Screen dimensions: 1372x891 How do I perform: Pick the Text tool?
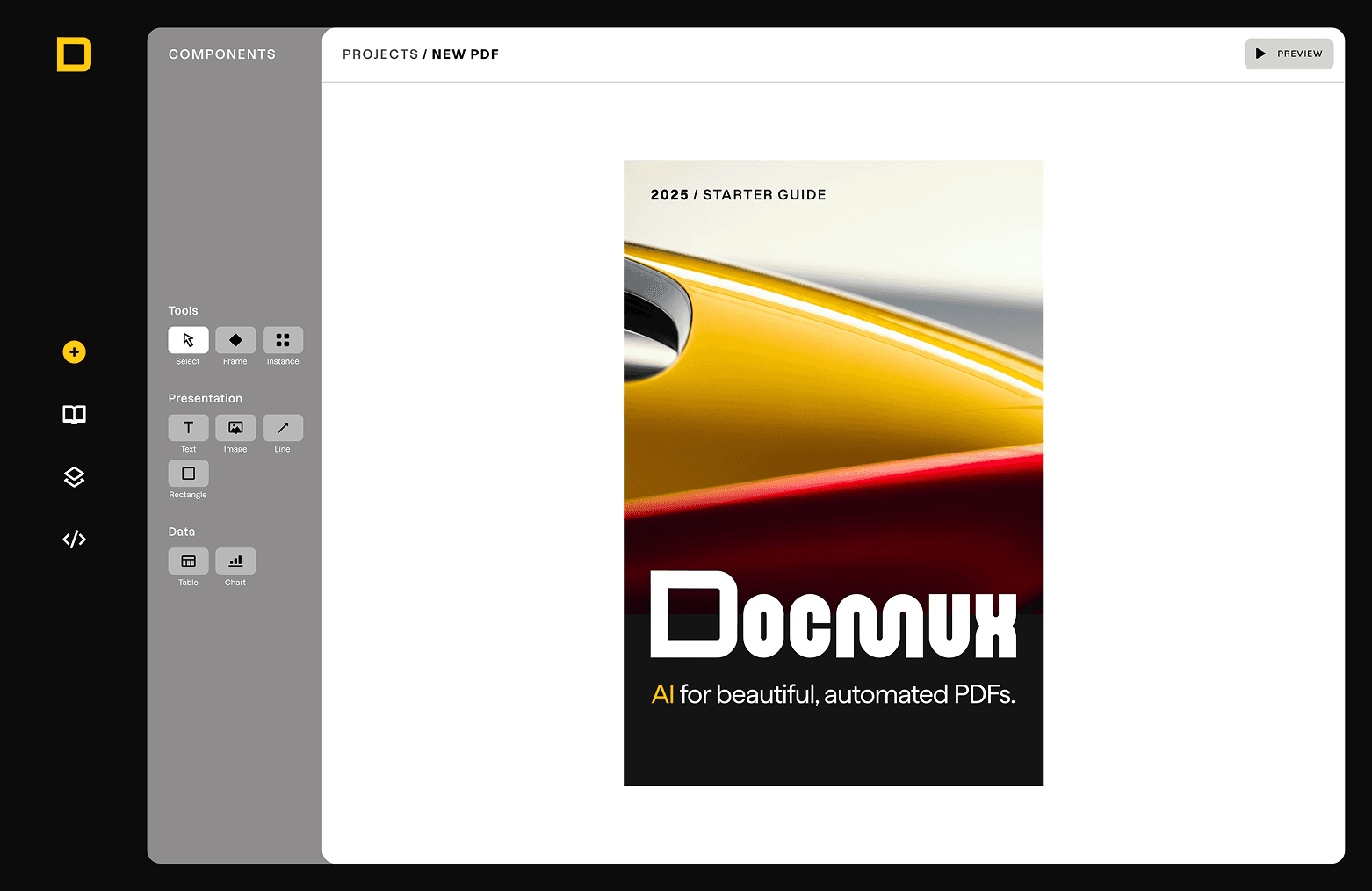tap(188, 428)
